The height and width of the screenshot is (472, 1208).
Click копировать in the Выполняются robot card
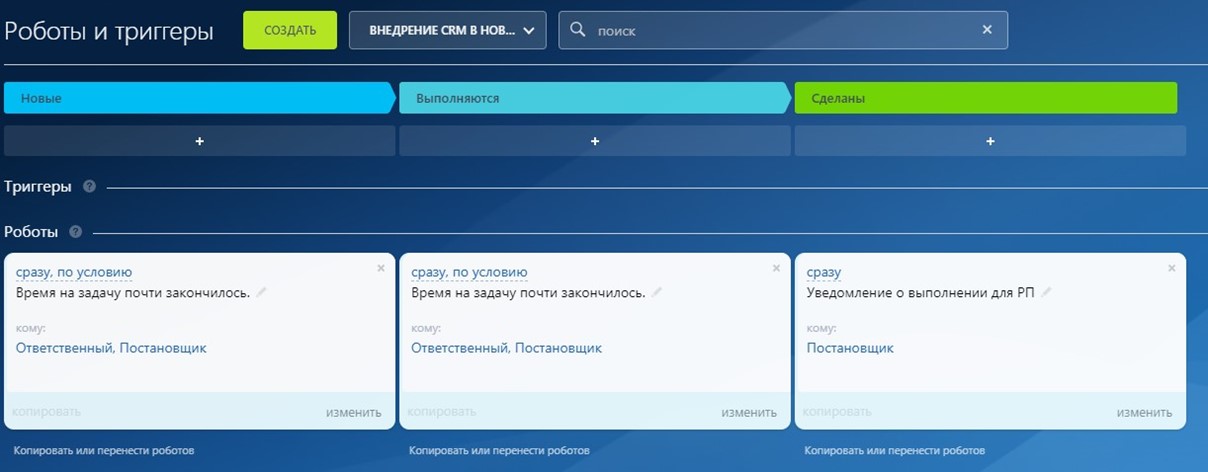point(442,411)
